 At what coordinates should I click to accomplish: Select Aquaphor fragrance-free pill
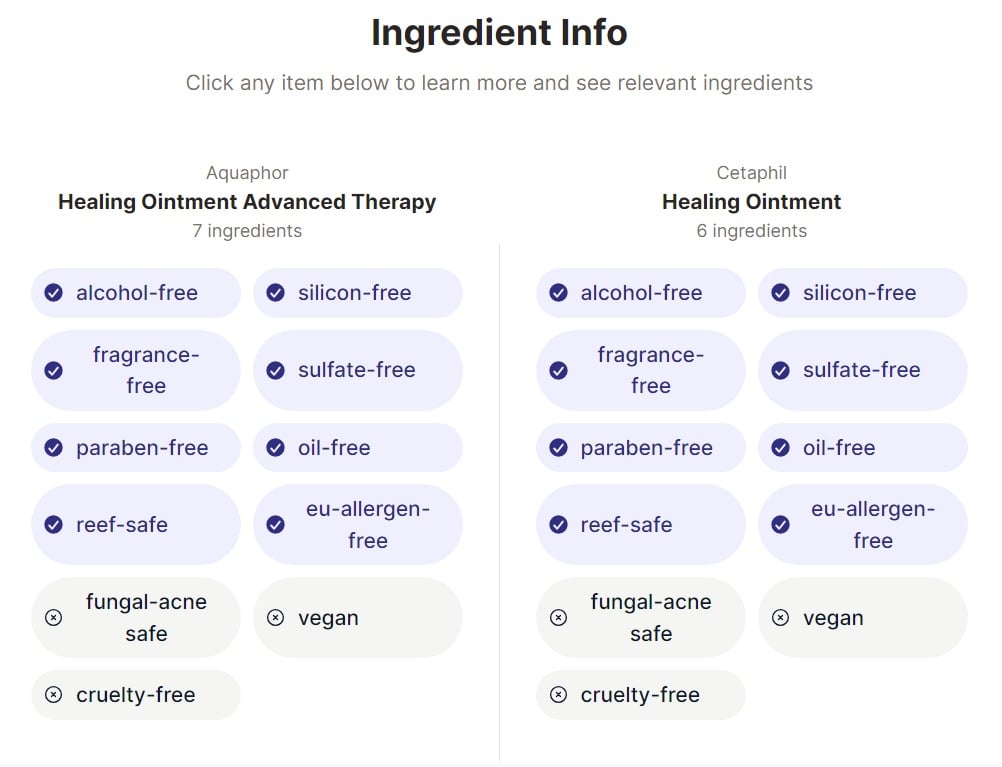[x=136, y=370]
